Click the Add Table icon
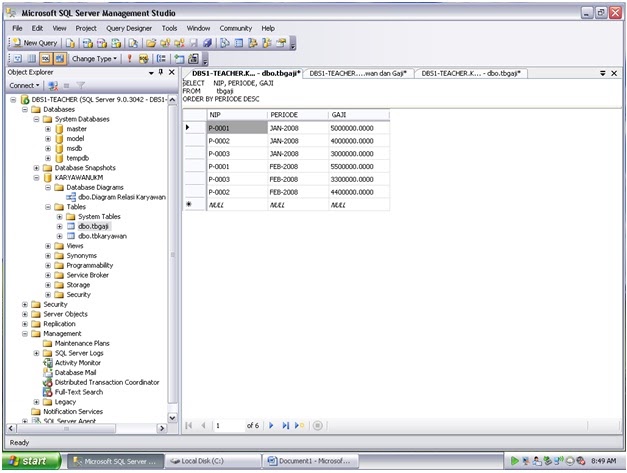 (179, 59)
